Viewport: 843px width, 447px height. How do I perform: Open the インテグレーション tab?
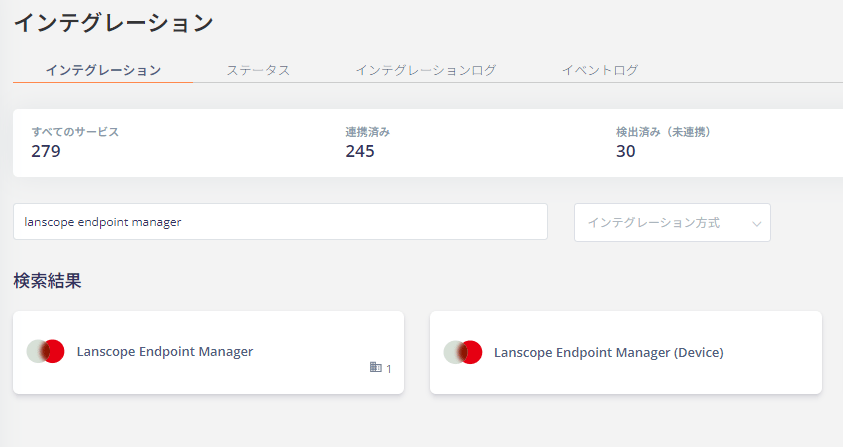click(x=103, y=70)
